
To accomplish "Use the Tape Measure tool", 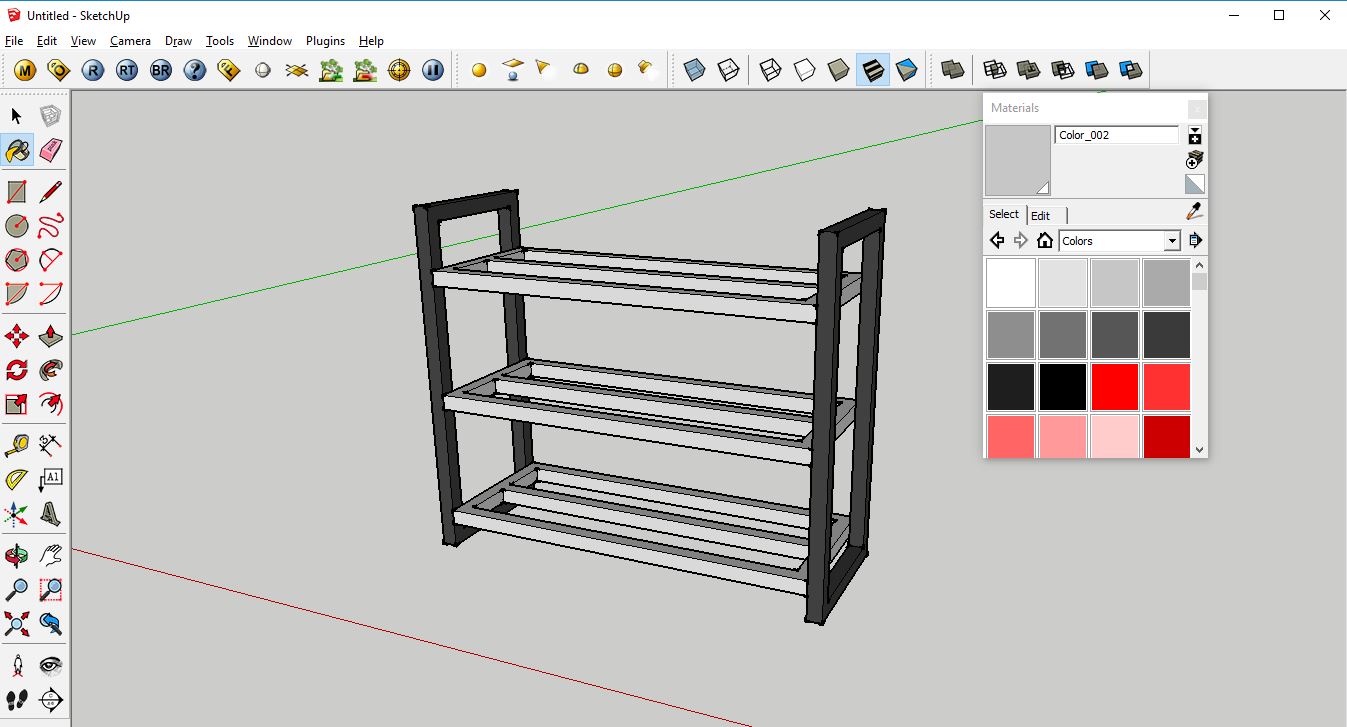I will click(17, 444).
